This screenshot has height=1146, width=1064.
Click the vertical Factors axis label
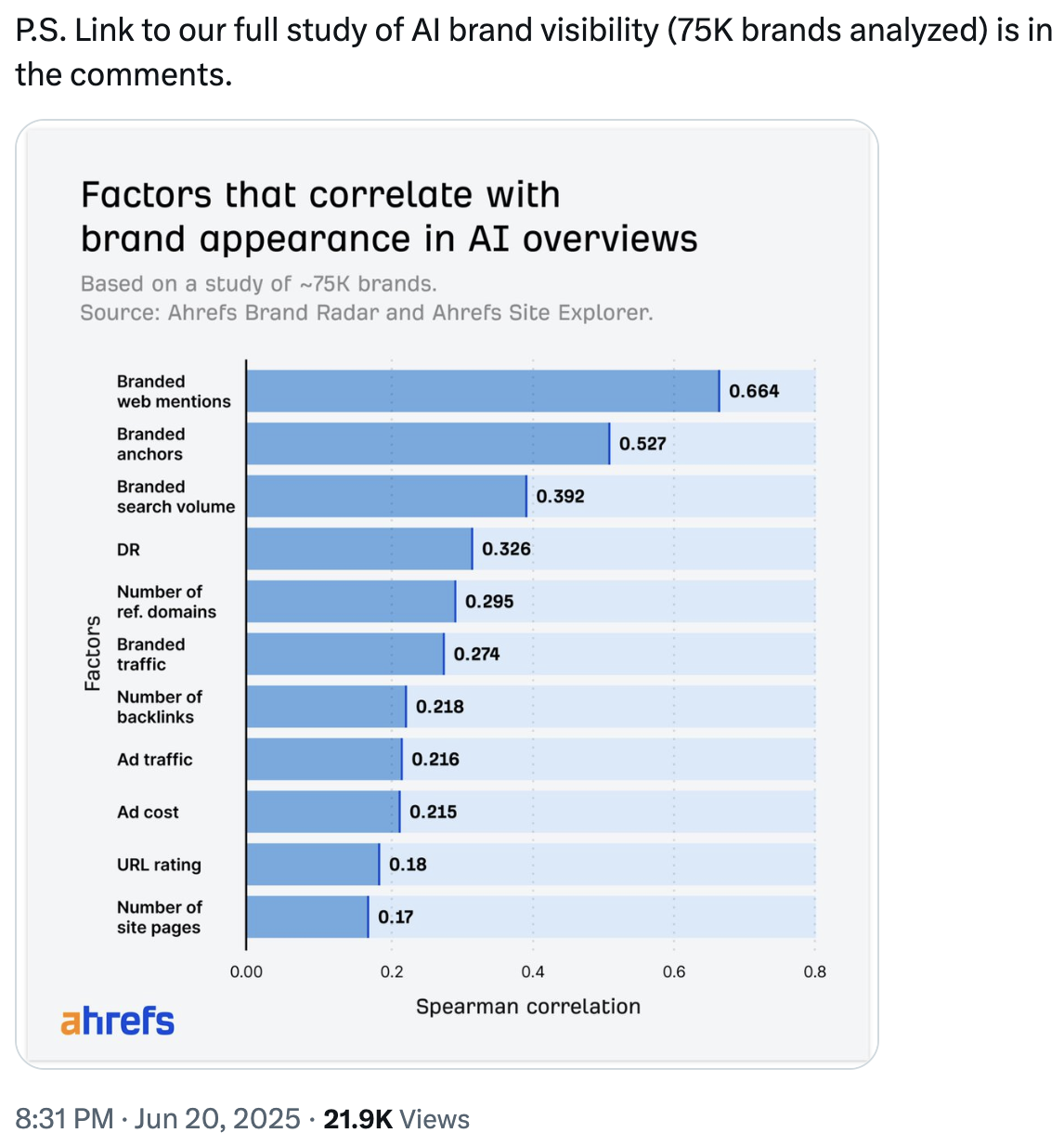[93, 653]
